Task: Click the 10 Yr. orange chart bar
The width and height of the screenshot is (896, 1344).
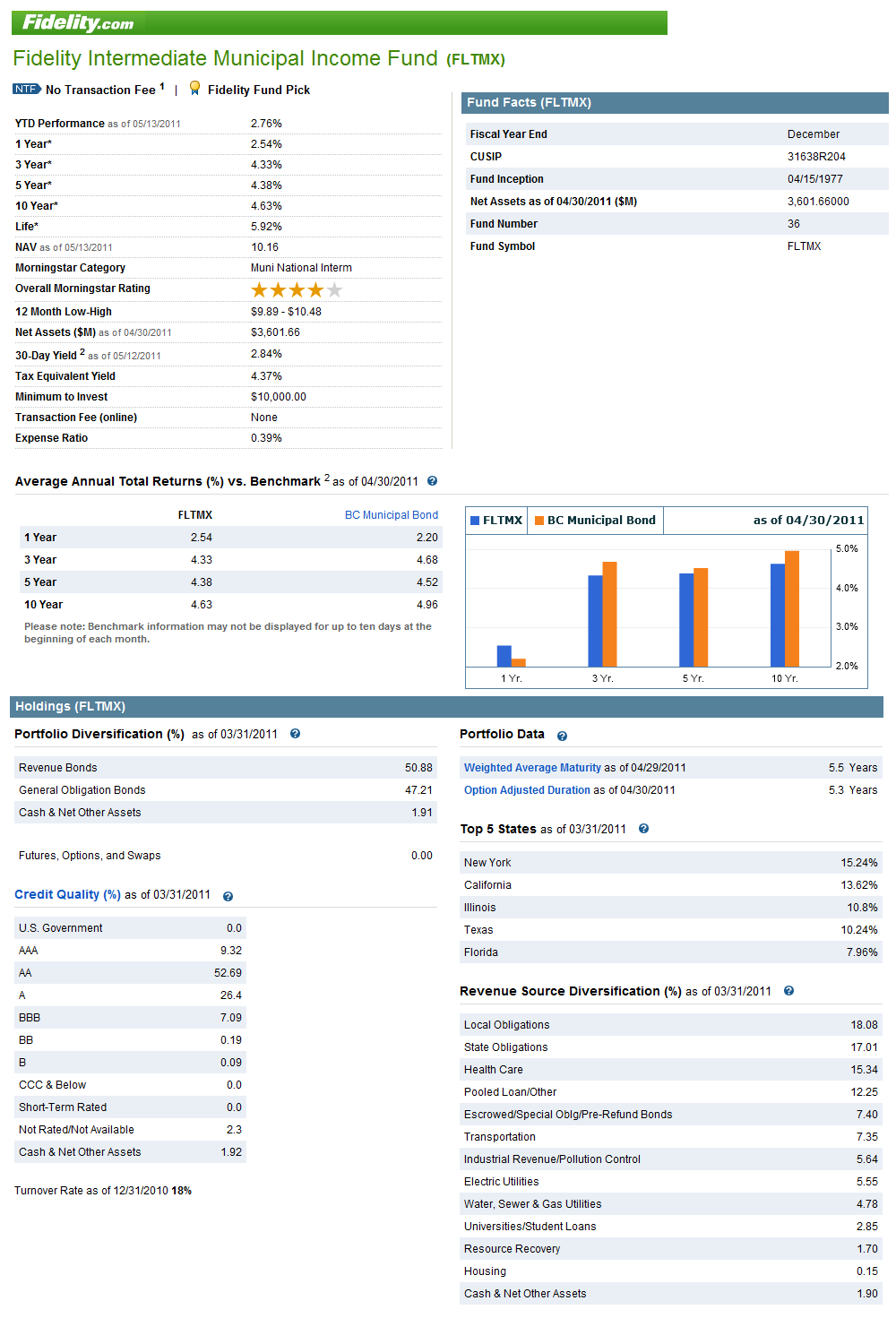Action: point(792,608)
